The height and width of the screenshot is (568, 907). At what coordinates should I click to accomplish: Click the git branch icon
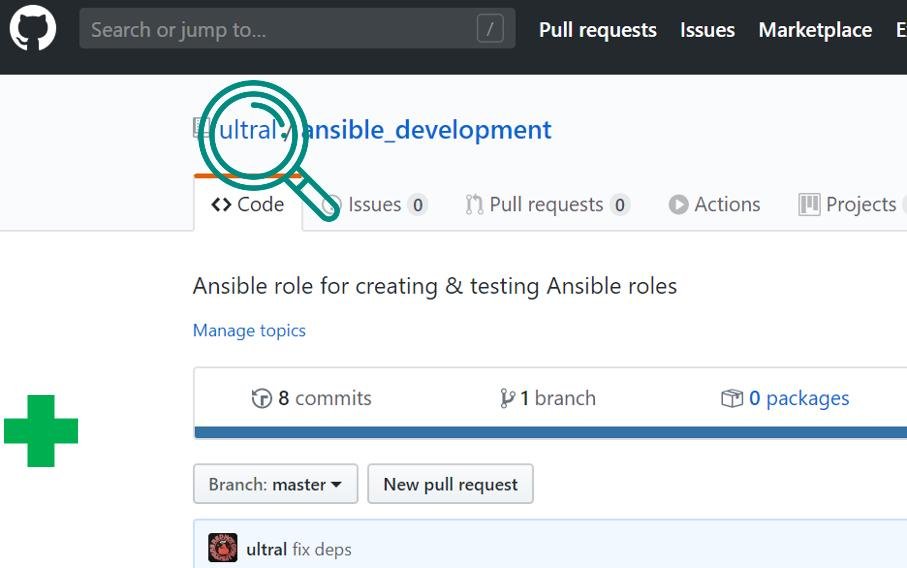click(507, 399)
